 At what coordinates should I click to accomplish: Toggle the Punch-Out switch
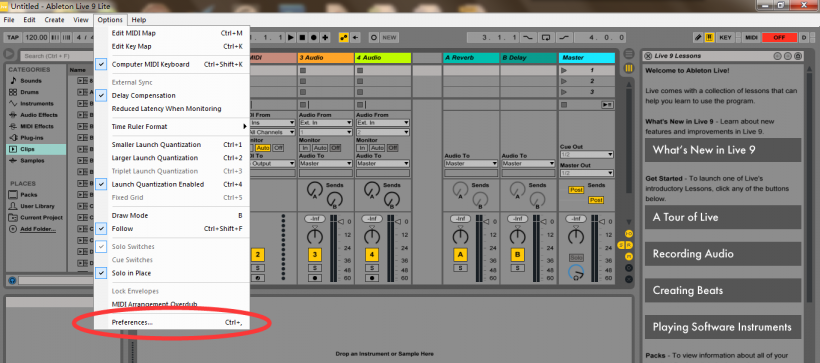point(563,38)
